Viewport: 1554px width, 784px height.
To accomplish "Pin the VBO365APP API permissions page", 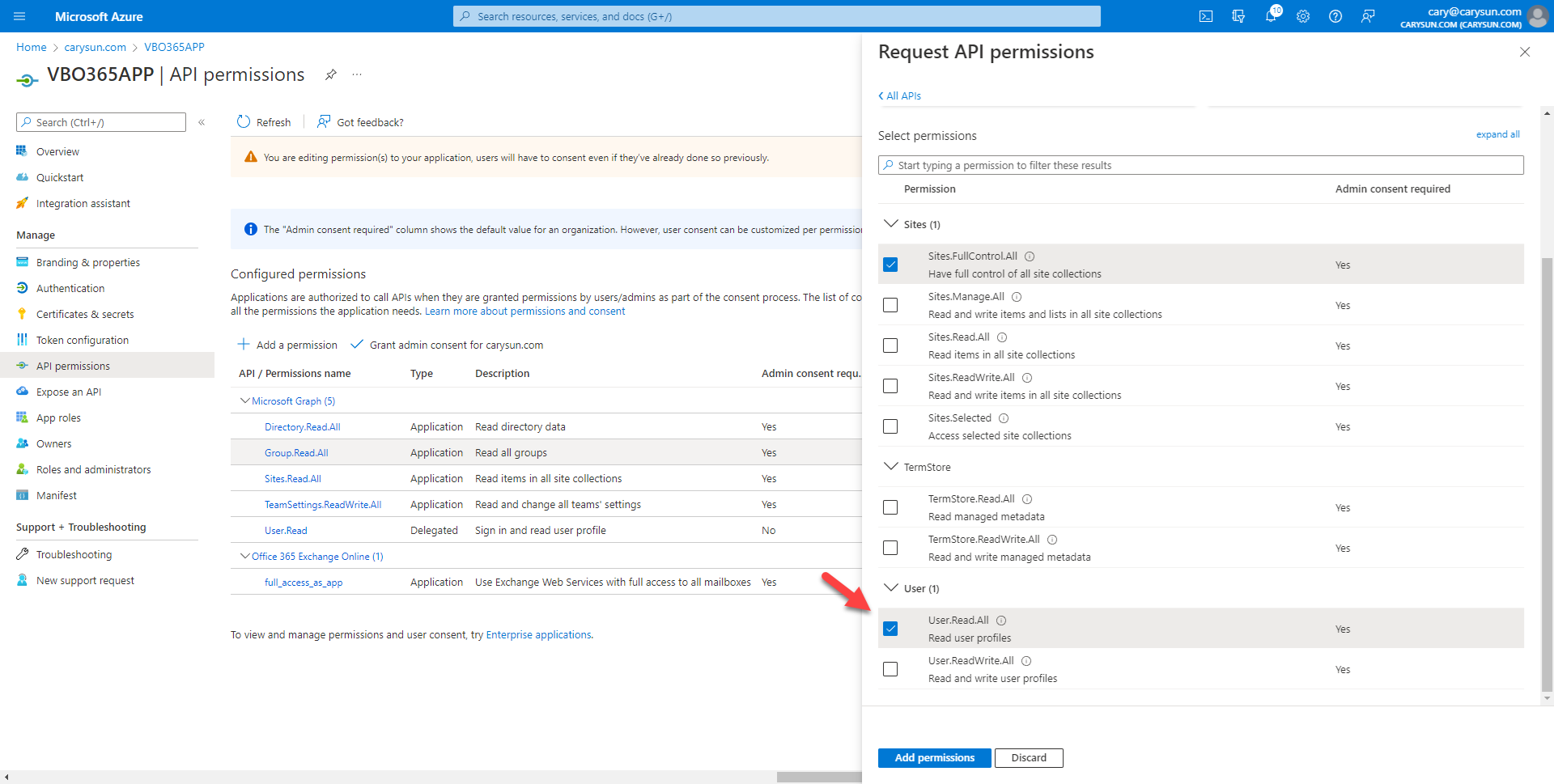I will click(330, 74).
